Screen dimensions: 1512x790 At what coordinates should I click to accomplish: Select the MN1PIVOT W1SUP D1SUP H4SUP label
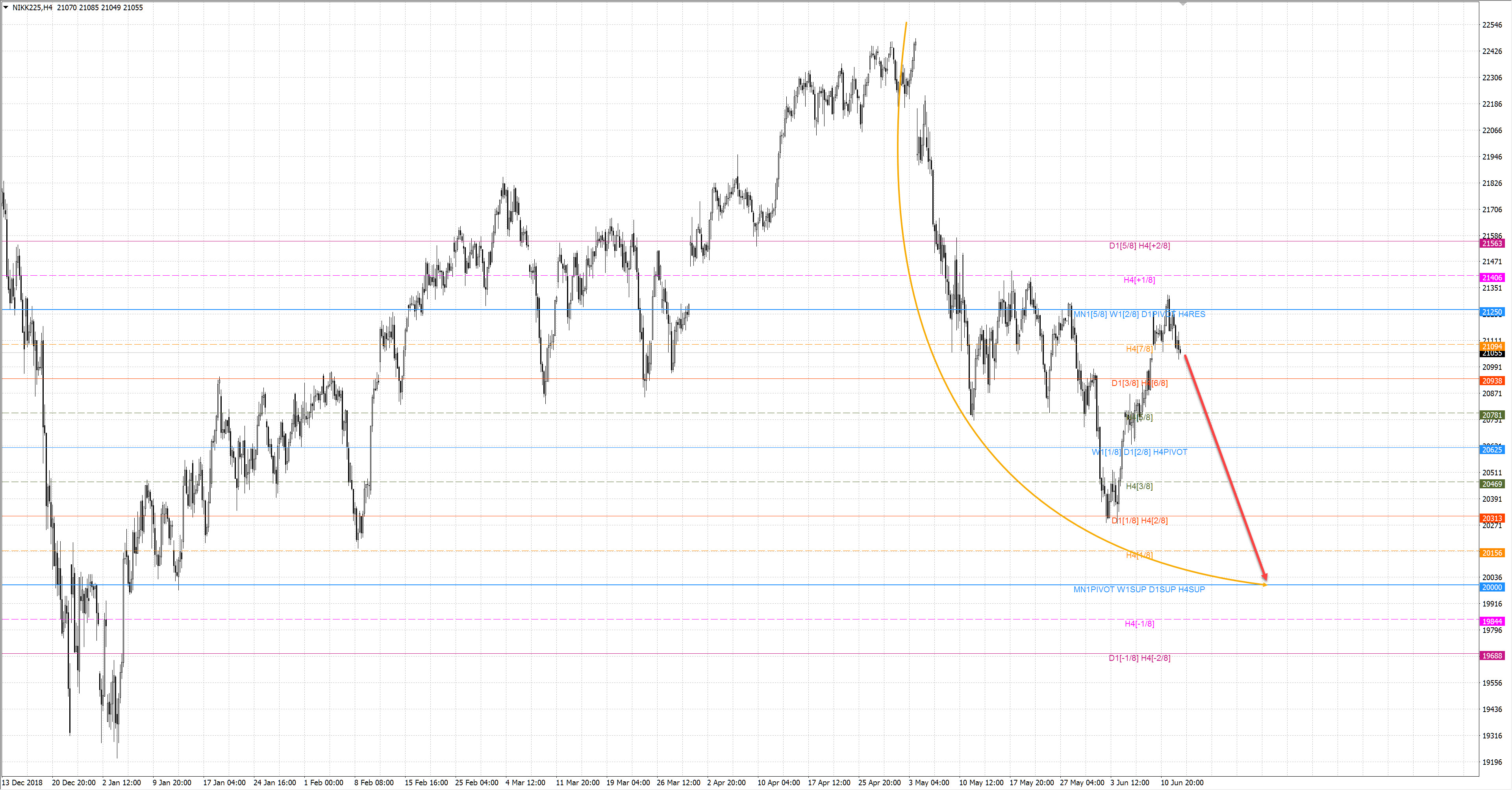point(1139,589)
